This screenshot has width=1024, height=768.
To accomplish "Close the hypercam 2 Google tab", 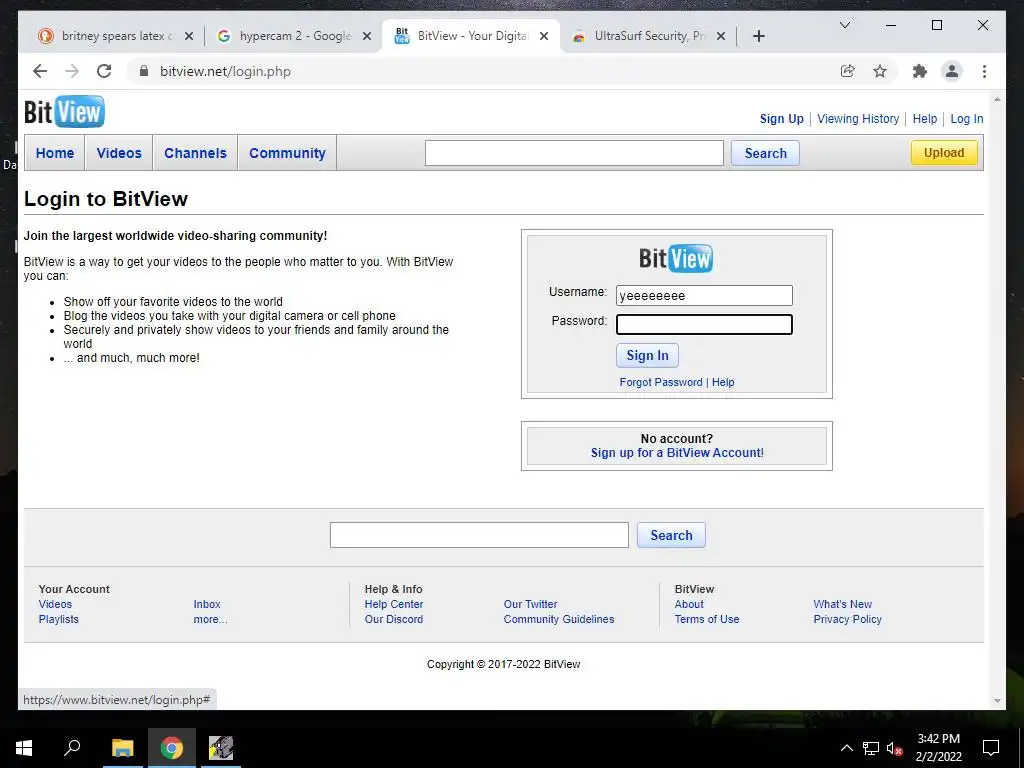I will pyautogui.click(x=367, y=36).
